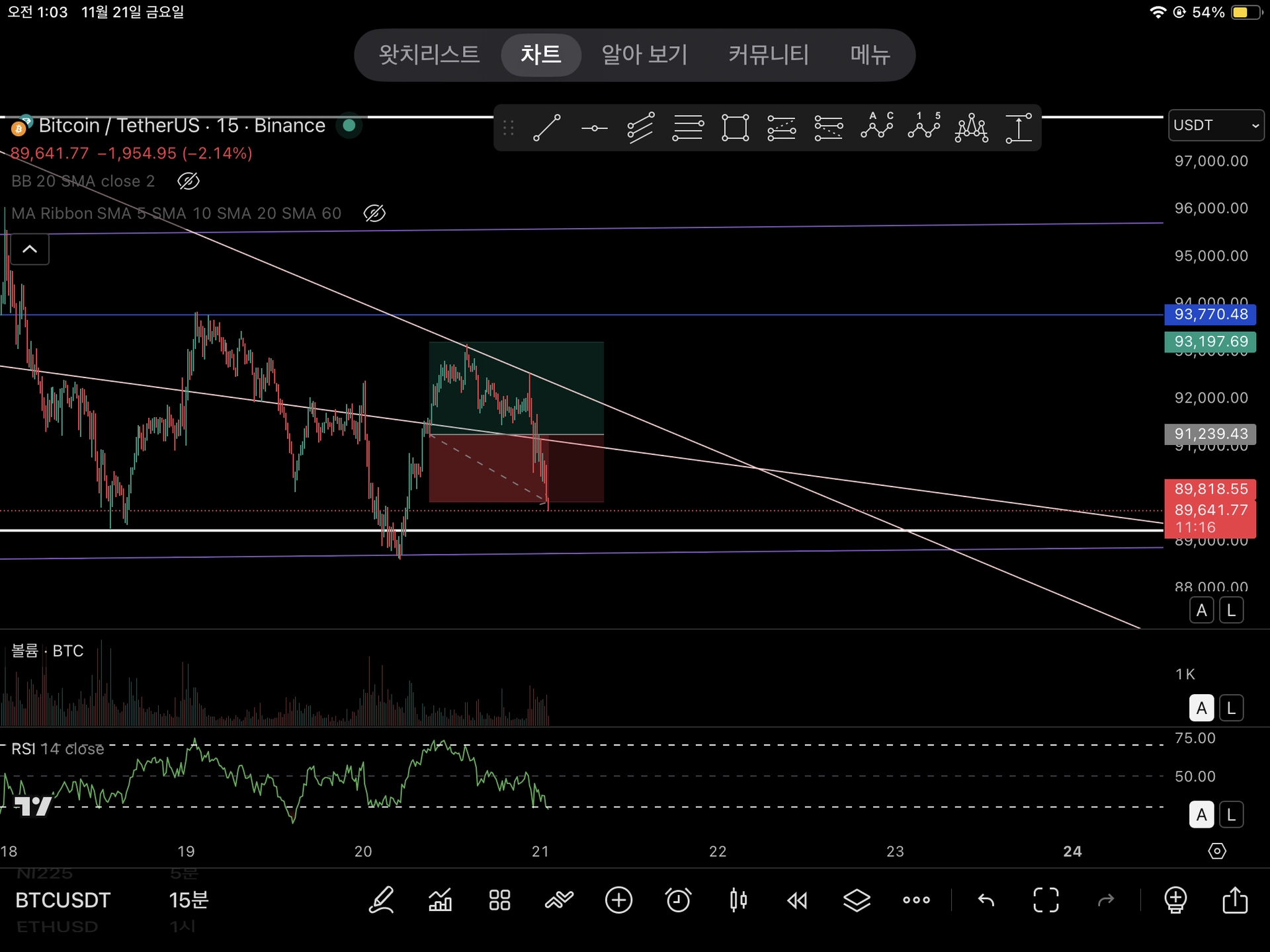The image size is (1270, 952).
Task: Select the horizontal ray tool
Action: (x=594, y=128)
